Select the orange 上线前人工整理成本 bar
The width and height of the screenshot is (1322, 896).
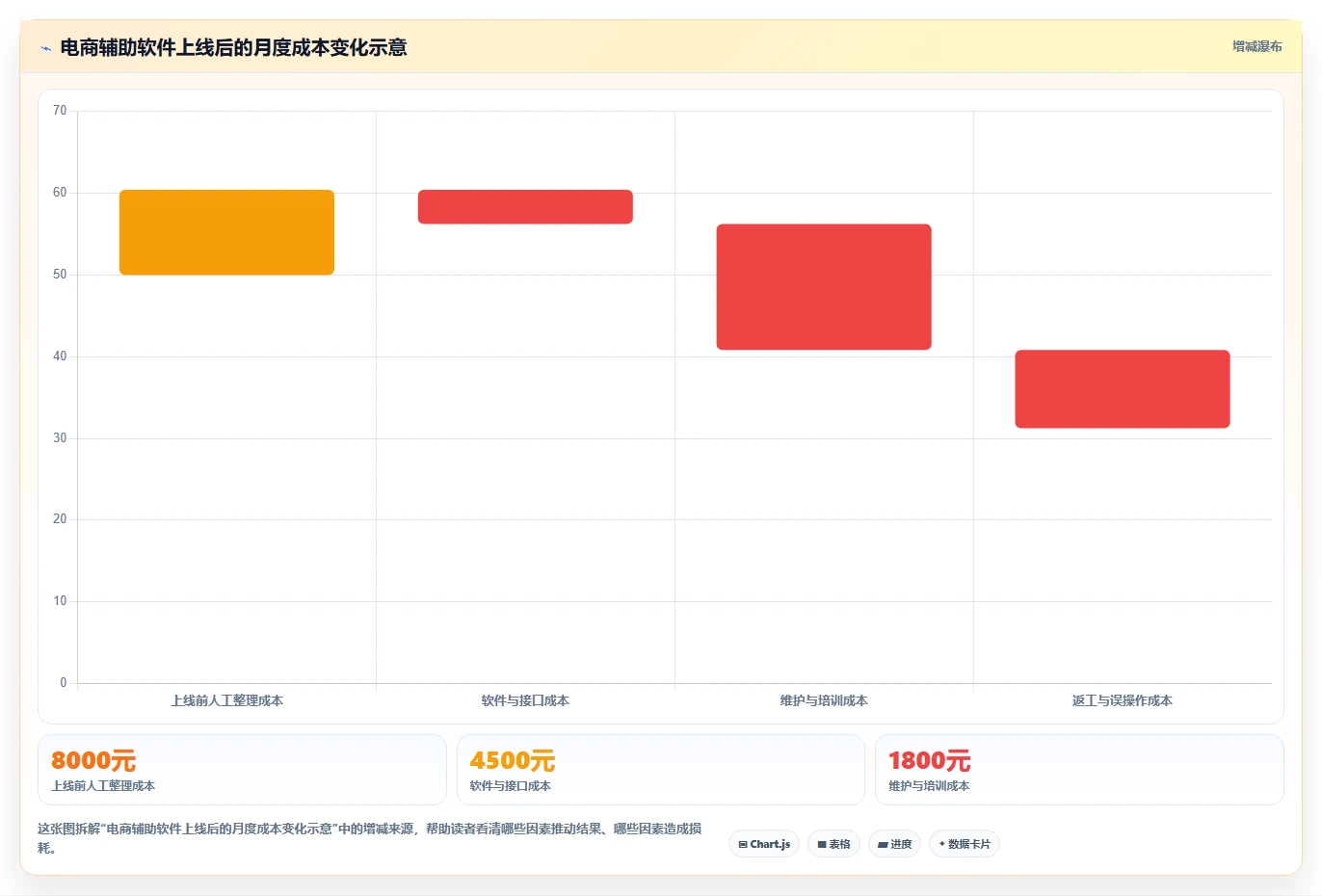(226, 232)
